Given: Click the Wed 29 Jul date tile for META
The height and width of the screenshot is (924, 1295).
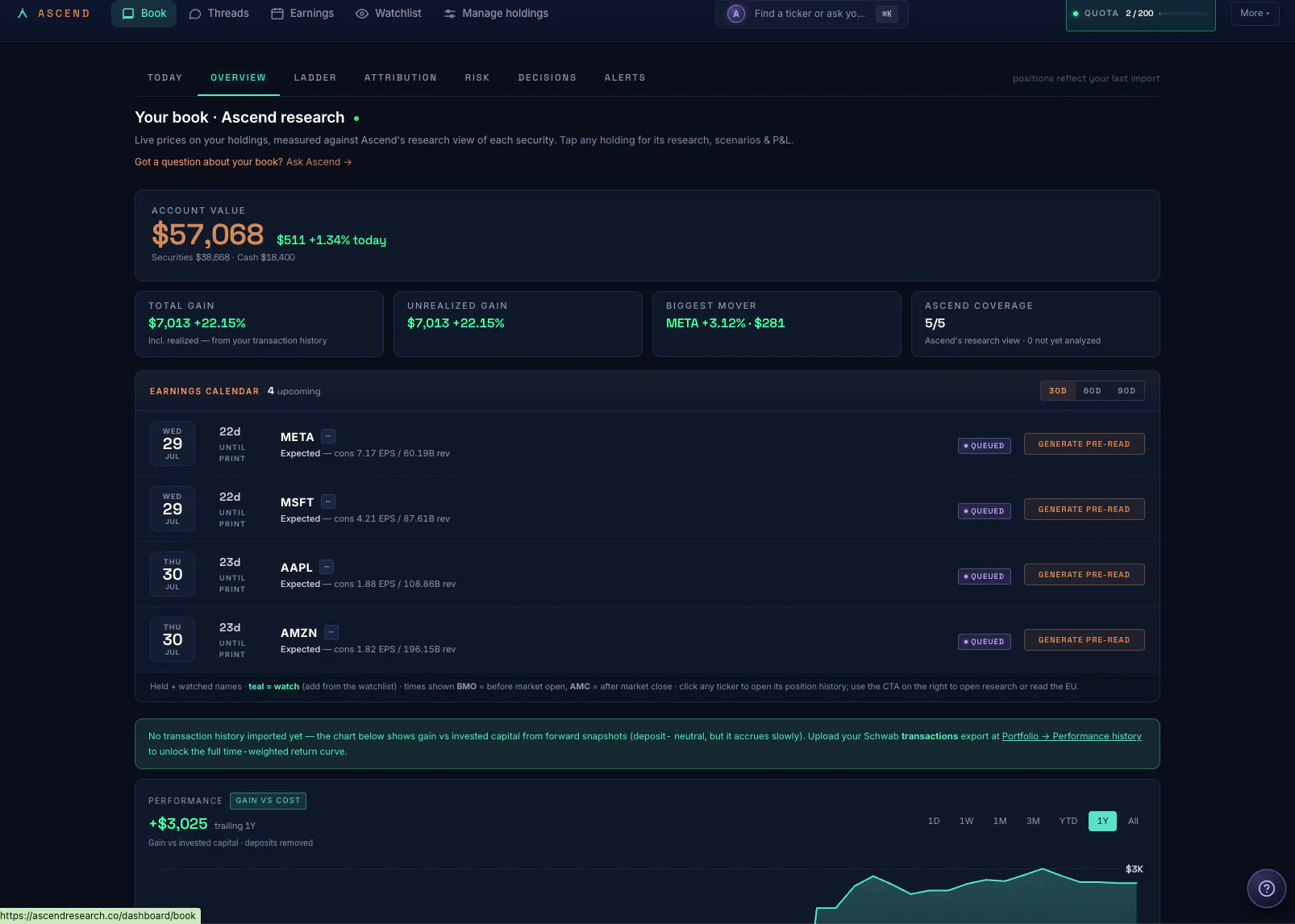Looking at the screenshot, I should tap(173, 443).
